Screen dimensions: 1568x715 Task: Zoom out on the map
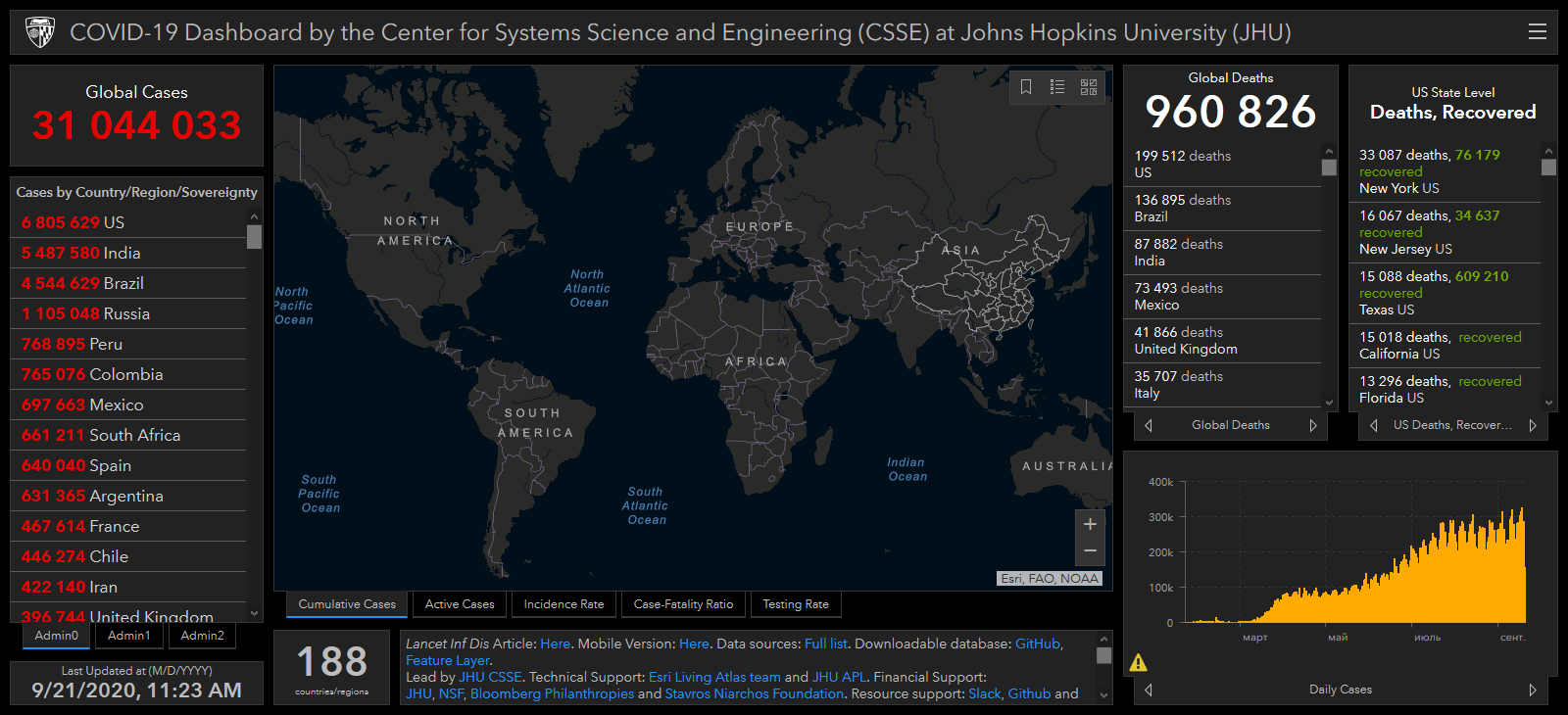coord(1090,551)
